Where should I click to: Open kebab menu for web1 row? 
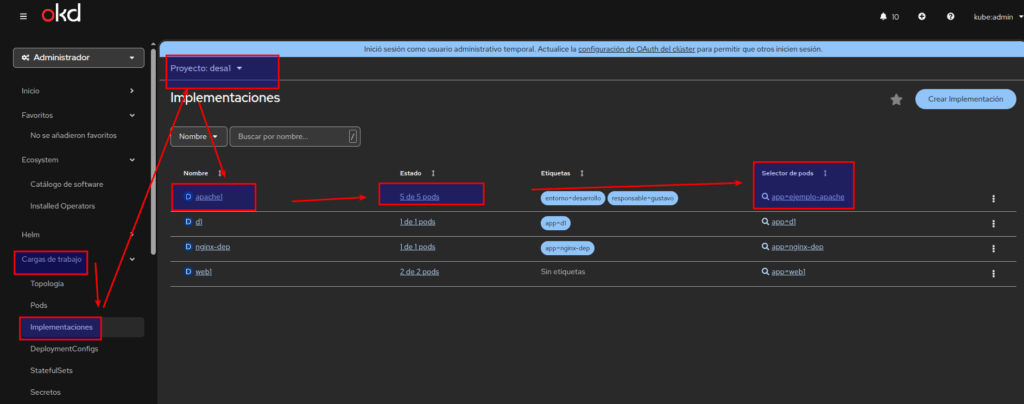point(993,272)
